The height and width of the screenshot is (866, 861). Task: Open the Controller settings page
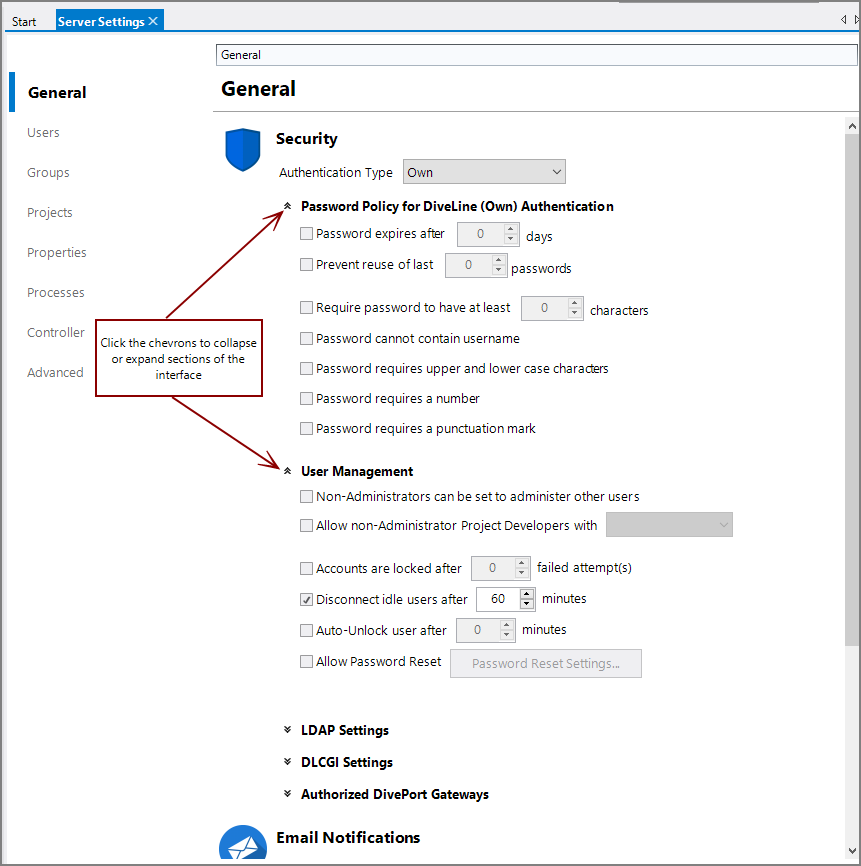pyautogui.click(x=55, y=332)
